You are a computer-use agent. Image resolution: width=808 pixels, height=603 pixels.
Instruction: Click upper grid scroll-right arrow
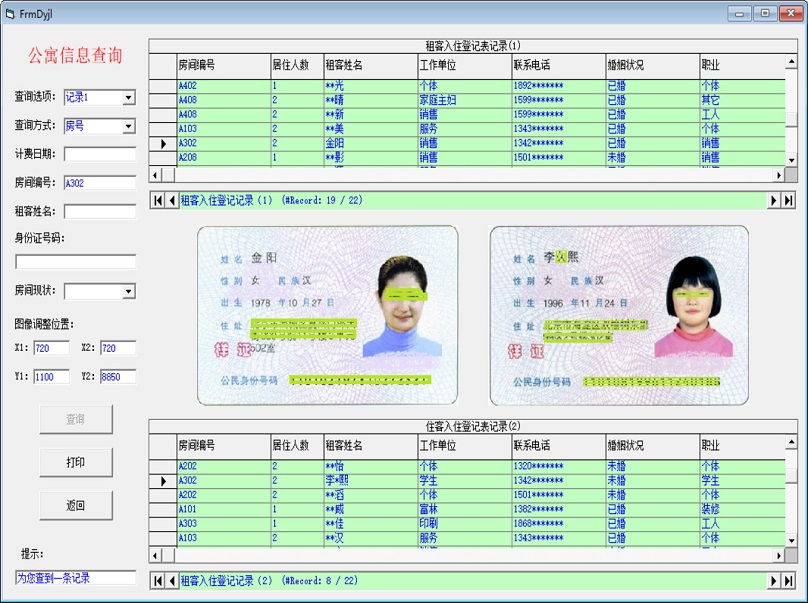(779, 175)
